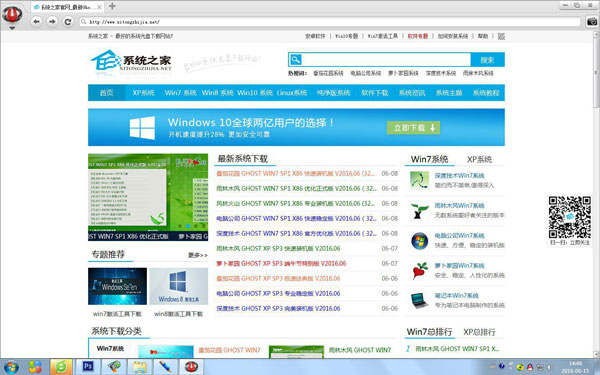Click the green 立即下载 banner button
The width and height of the screenshot is (600, 375).
tap(413, 128)
